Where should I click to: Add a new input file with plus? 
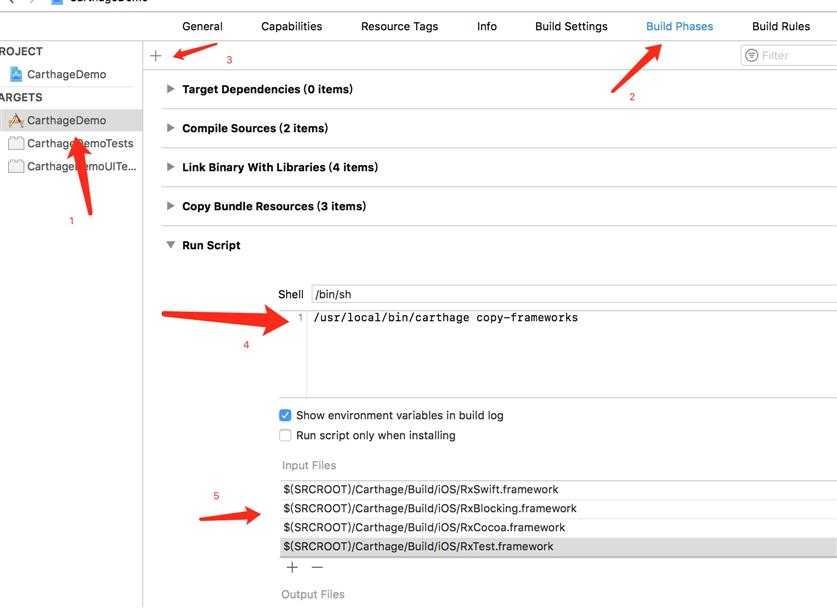click(292, 567)
